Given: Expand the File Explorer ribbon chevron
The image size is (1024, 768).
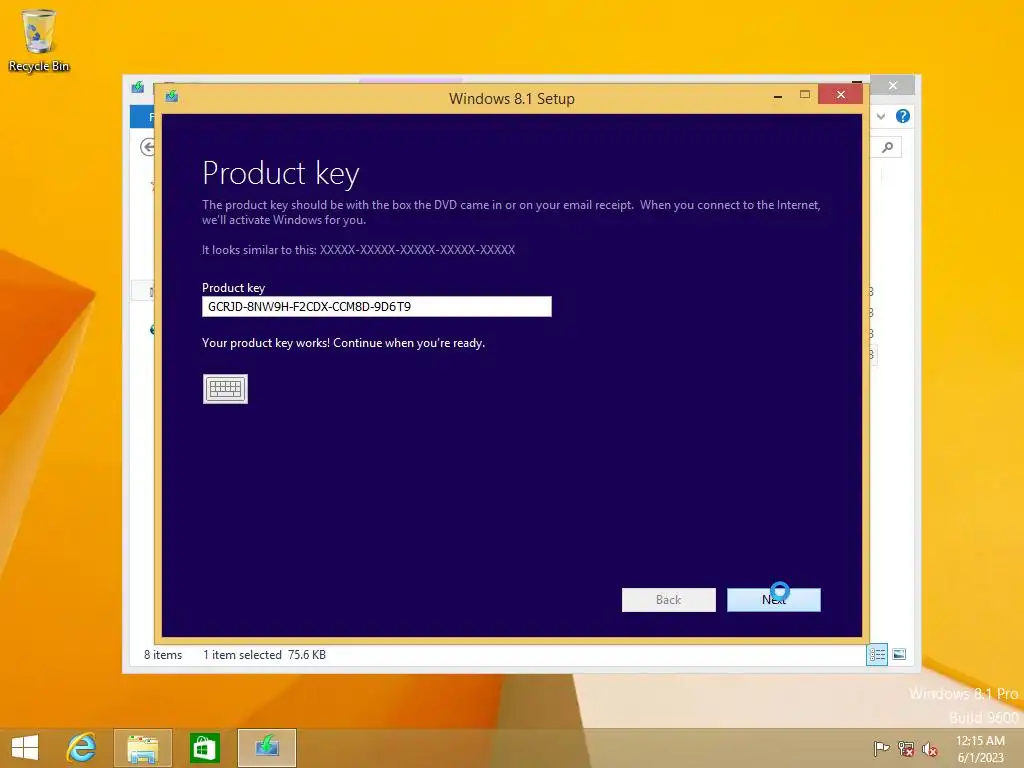Looking at the screenshot, I should (881, 116).
